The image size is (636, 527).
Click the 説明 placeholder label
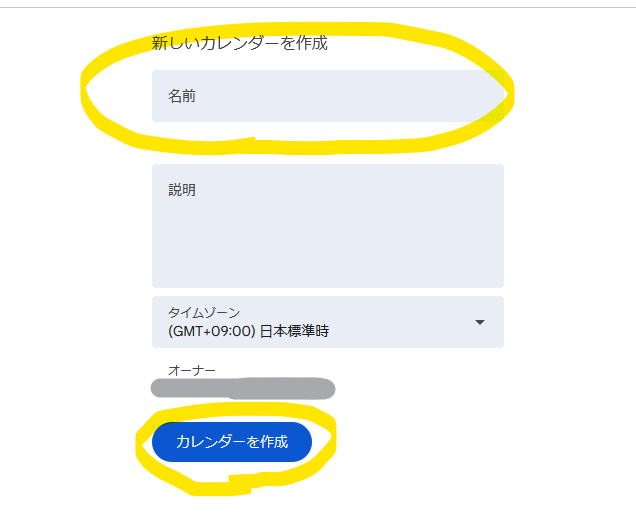[182, 190]
